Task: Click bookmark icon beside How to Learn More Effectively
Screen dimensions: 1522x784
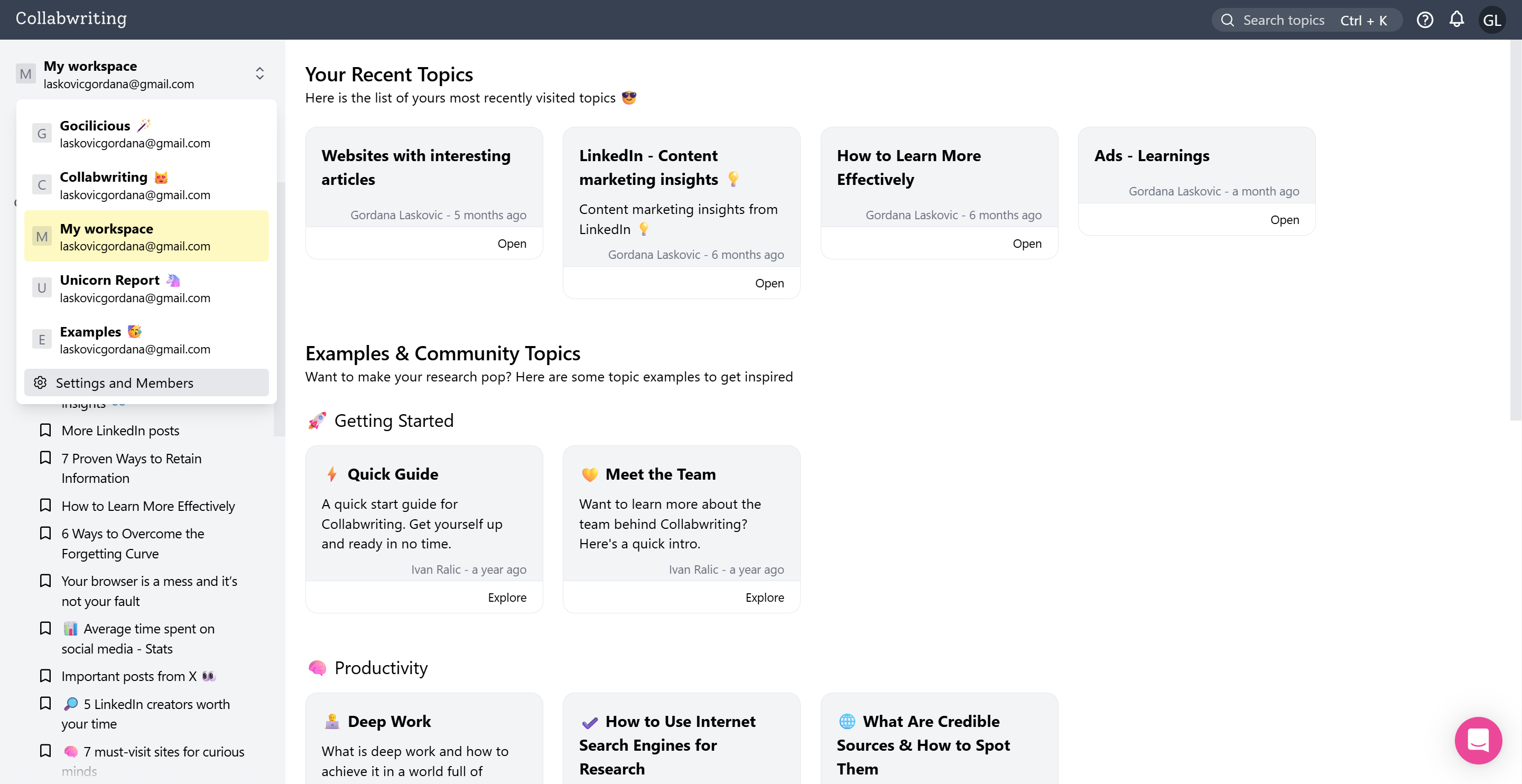Action: point(45,505)
